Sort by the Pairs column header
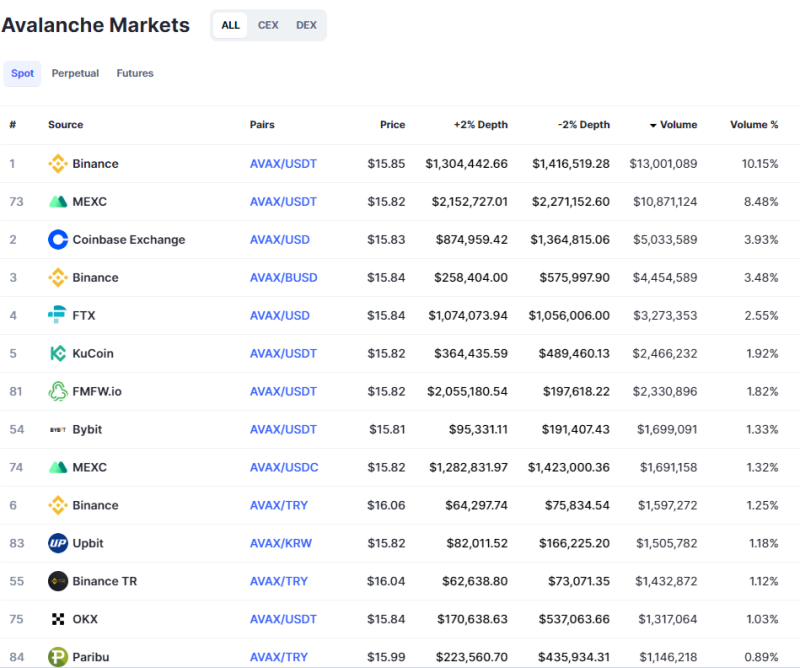Screen dimensions: 800x668 [x=262, y=125]
